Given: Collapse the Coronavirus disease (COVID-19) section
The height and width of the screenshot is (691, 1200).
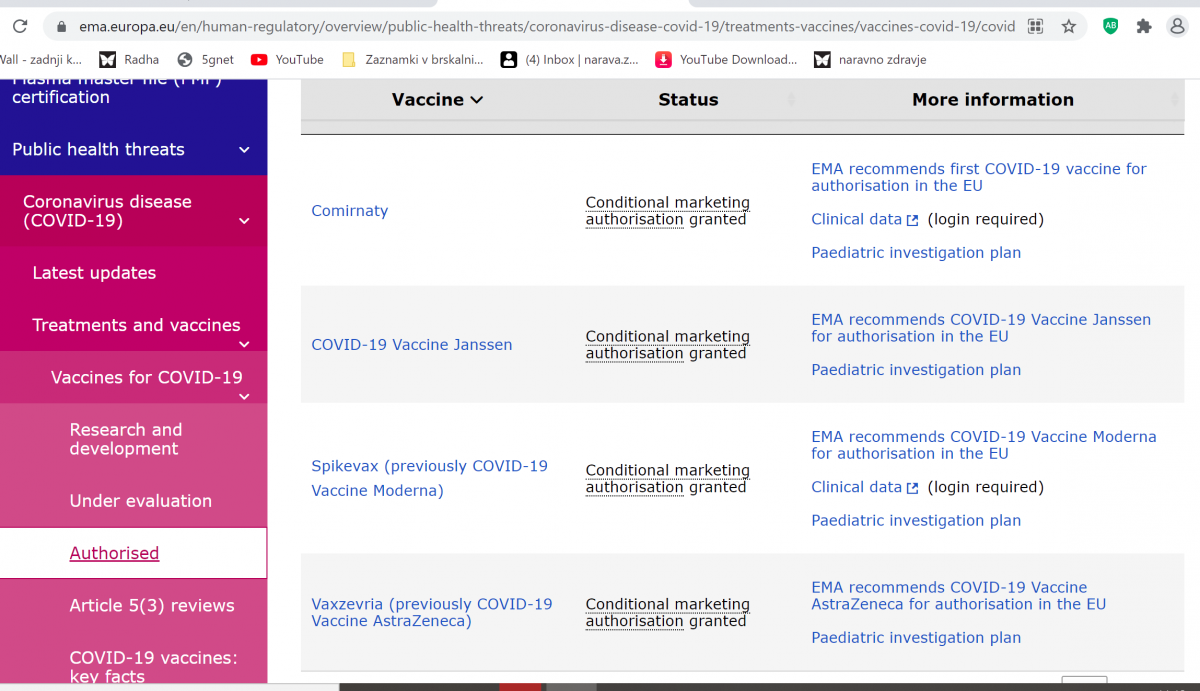Looking at the screenshot, I should (244, 221).
